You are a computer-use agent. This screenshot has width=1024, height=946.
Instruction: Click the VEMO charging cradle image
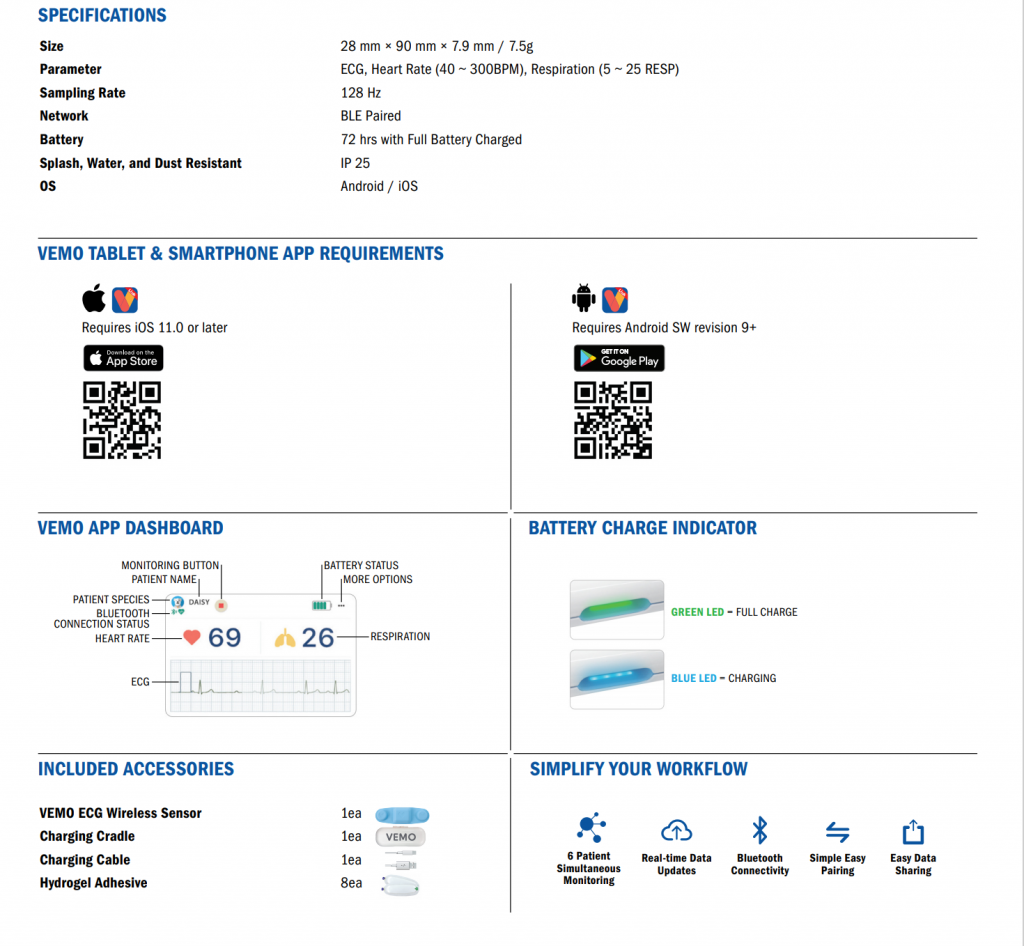point(400,836)
